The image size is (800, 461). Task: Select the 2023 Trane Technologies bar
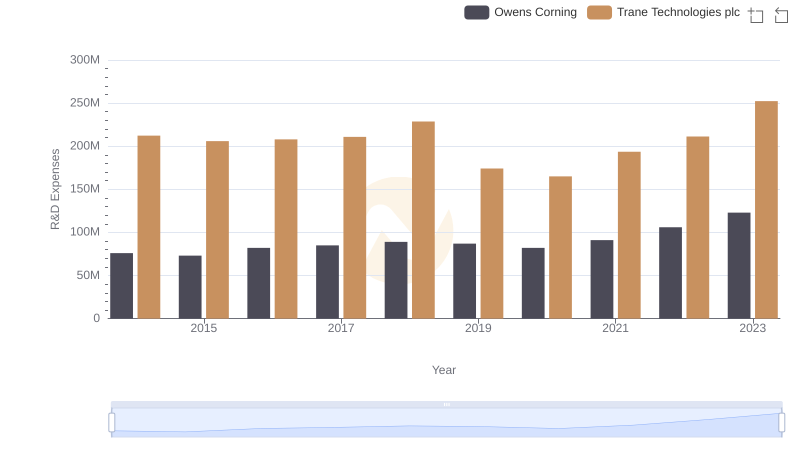pyautogui.click(x=766, y=210)
